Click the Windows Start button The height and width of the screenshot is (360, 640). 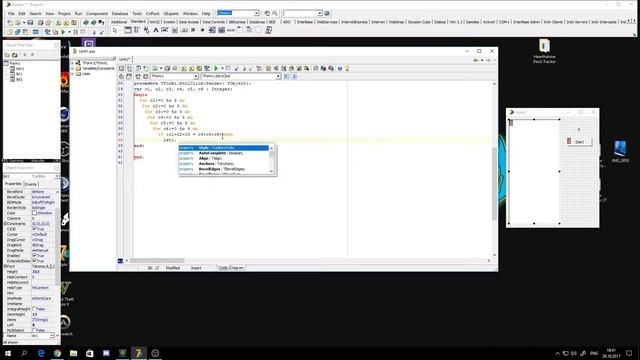tap(8, 353)
